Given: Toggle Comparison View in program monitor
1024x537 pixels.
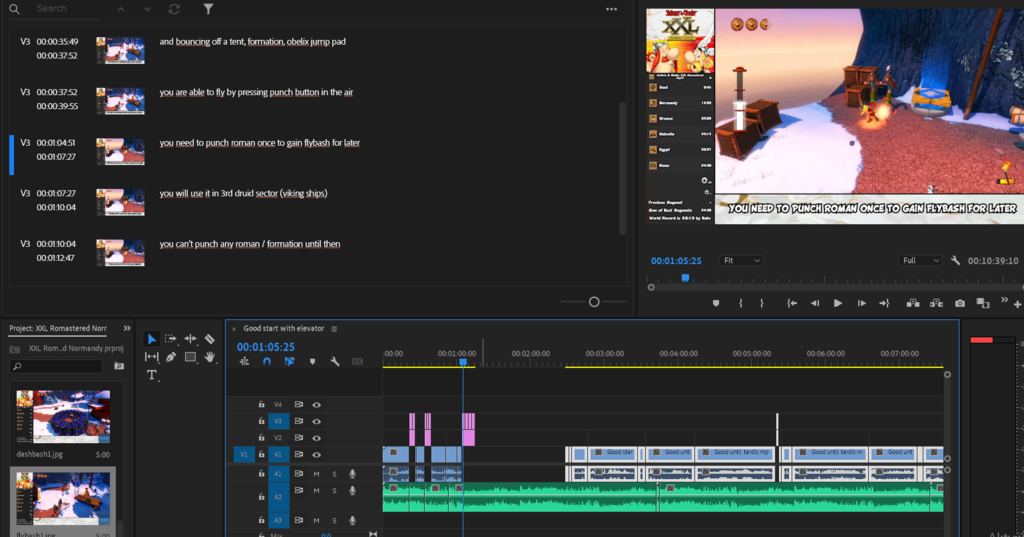Looking at the screenshot, I should click(982, 303).
